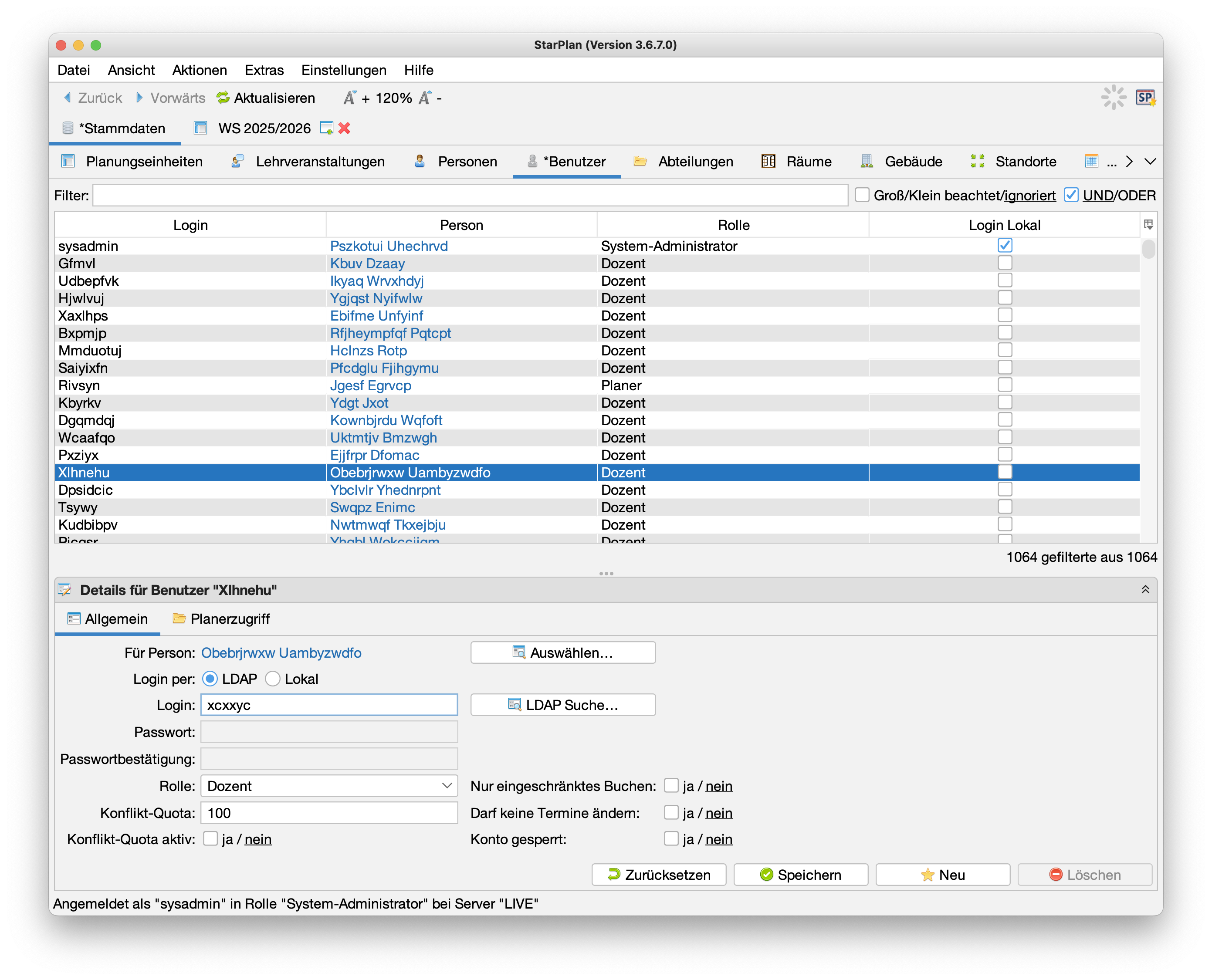Enable the Konto gesperrt checkbox
The width and height of the screenshot is (1212, 980).
click(671, 838)
